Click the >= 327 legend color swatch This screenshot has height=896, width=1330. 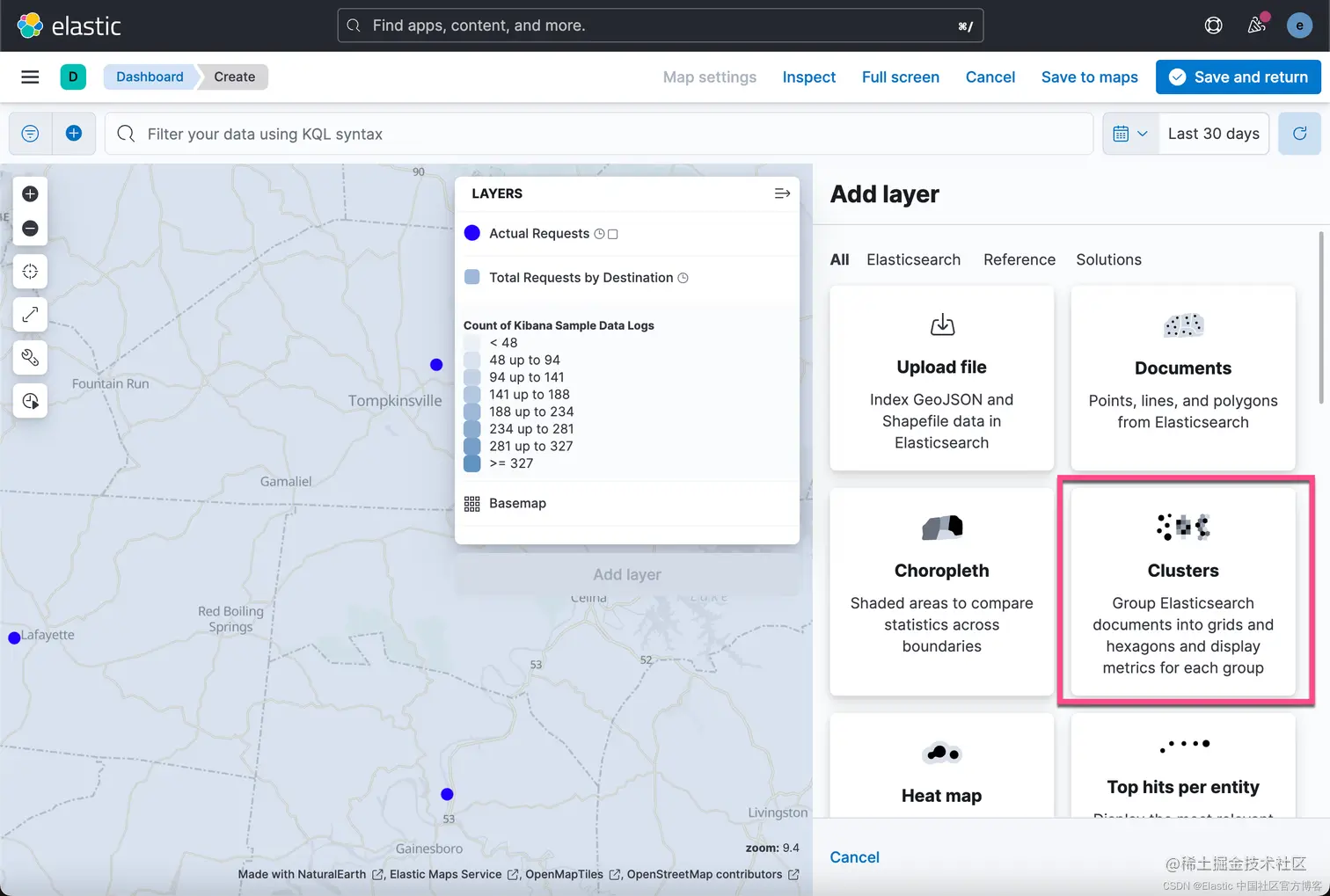pos(472,463)
